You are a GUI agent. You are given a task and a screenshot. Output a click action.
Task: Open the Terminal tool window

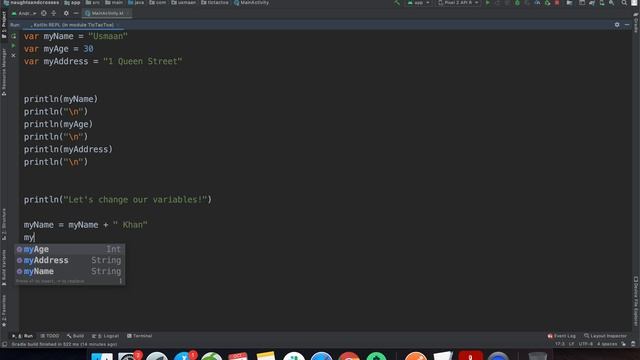point(140,336)
